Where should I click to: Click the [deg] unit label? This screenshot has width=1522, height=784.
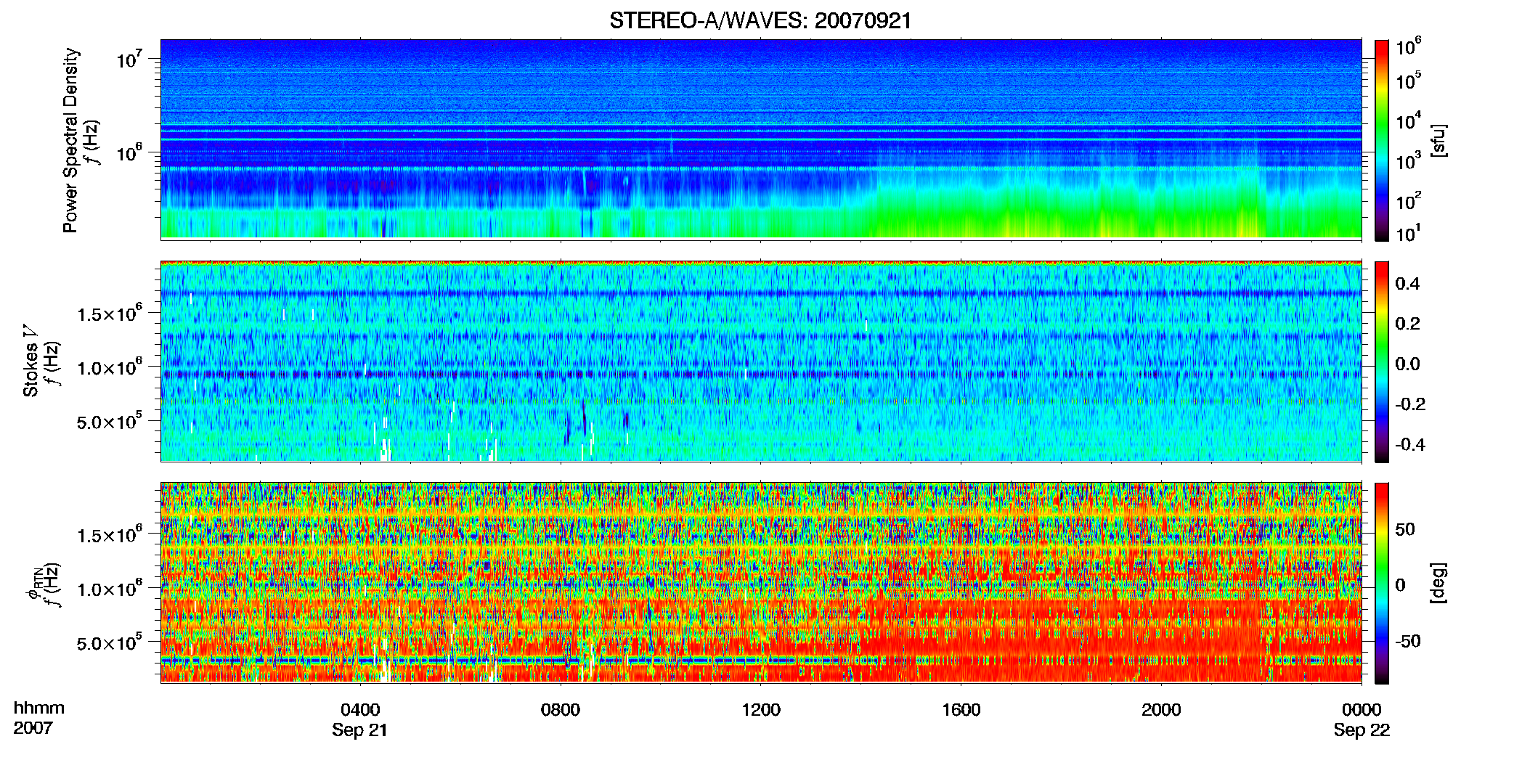pos(1438,583)
